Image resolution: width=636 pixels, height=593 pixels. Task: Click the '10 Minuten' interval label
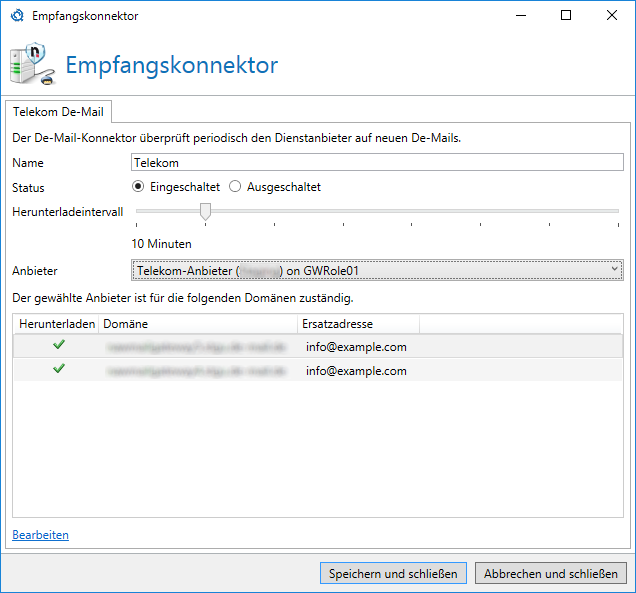[x=161, y=244]
